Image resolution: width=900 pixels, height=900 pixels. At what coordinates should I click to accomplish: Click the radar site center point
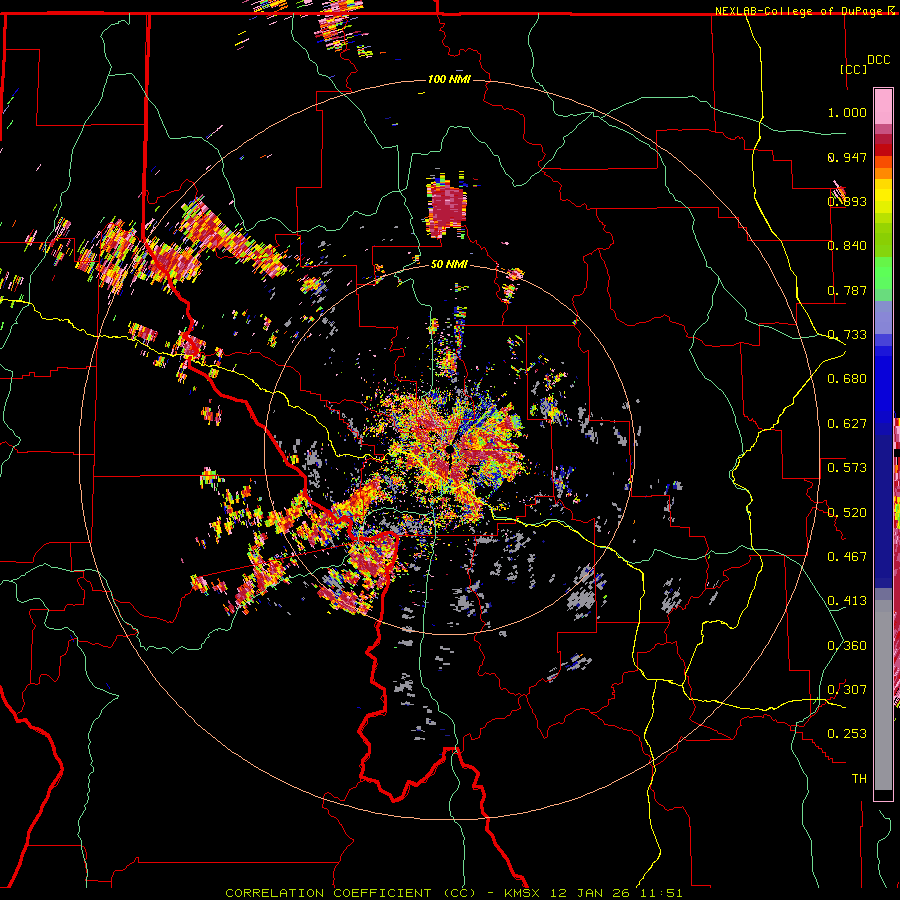pyautogui.click(x=449, y=449)
